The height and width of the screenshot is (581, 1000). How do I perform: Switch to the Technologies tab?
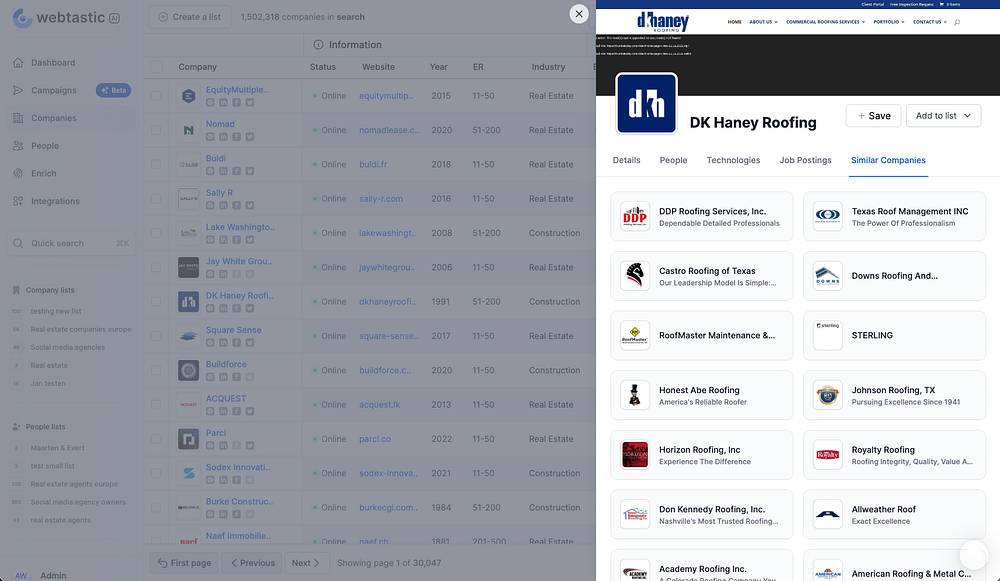[733, 160]
